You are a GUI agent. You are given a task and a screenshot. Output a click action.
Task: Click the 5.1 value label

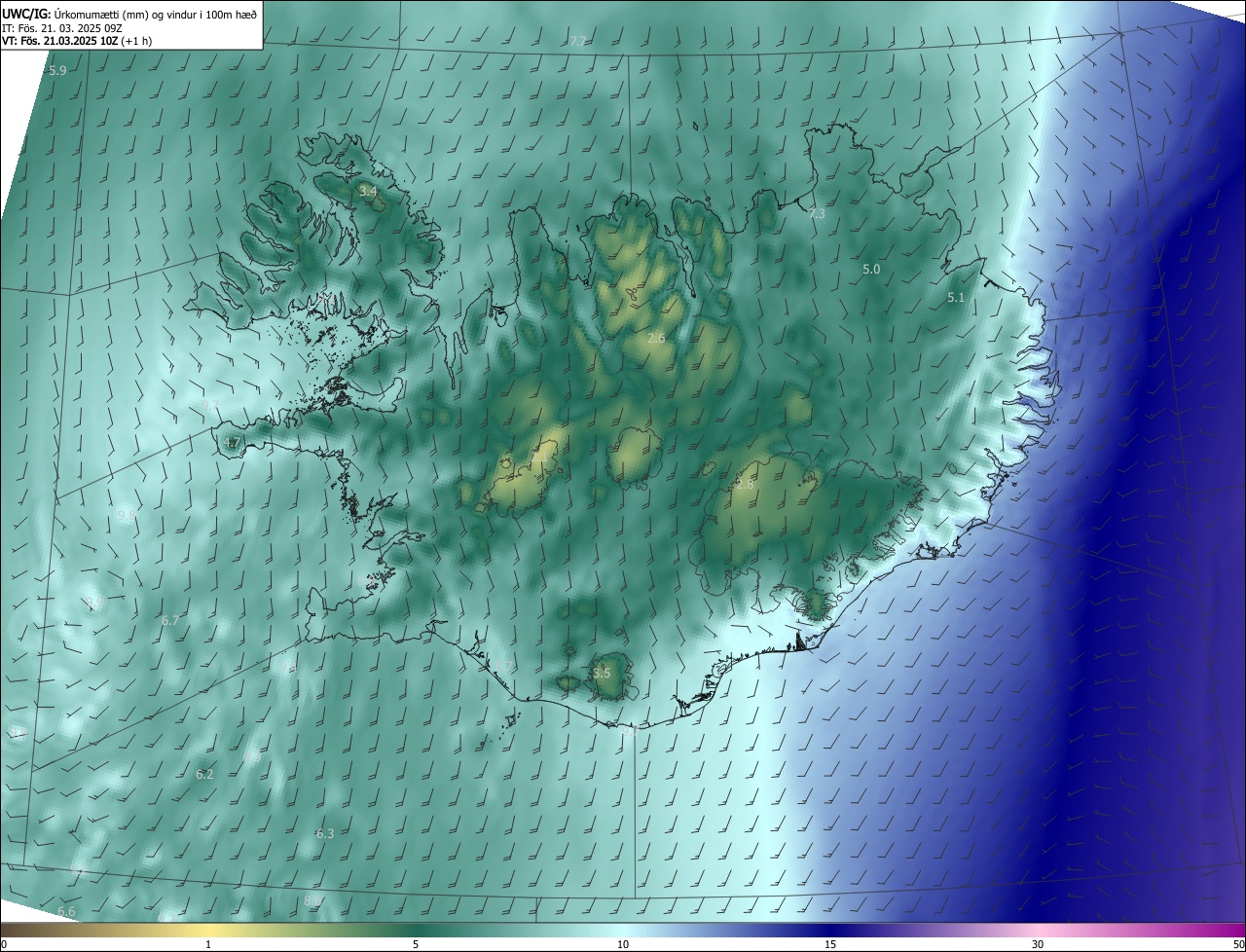coord(956,298)
